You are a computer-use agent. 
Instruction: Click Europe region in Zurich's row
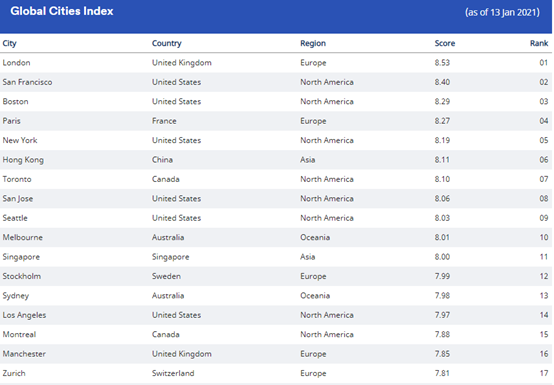pos(313,374)
